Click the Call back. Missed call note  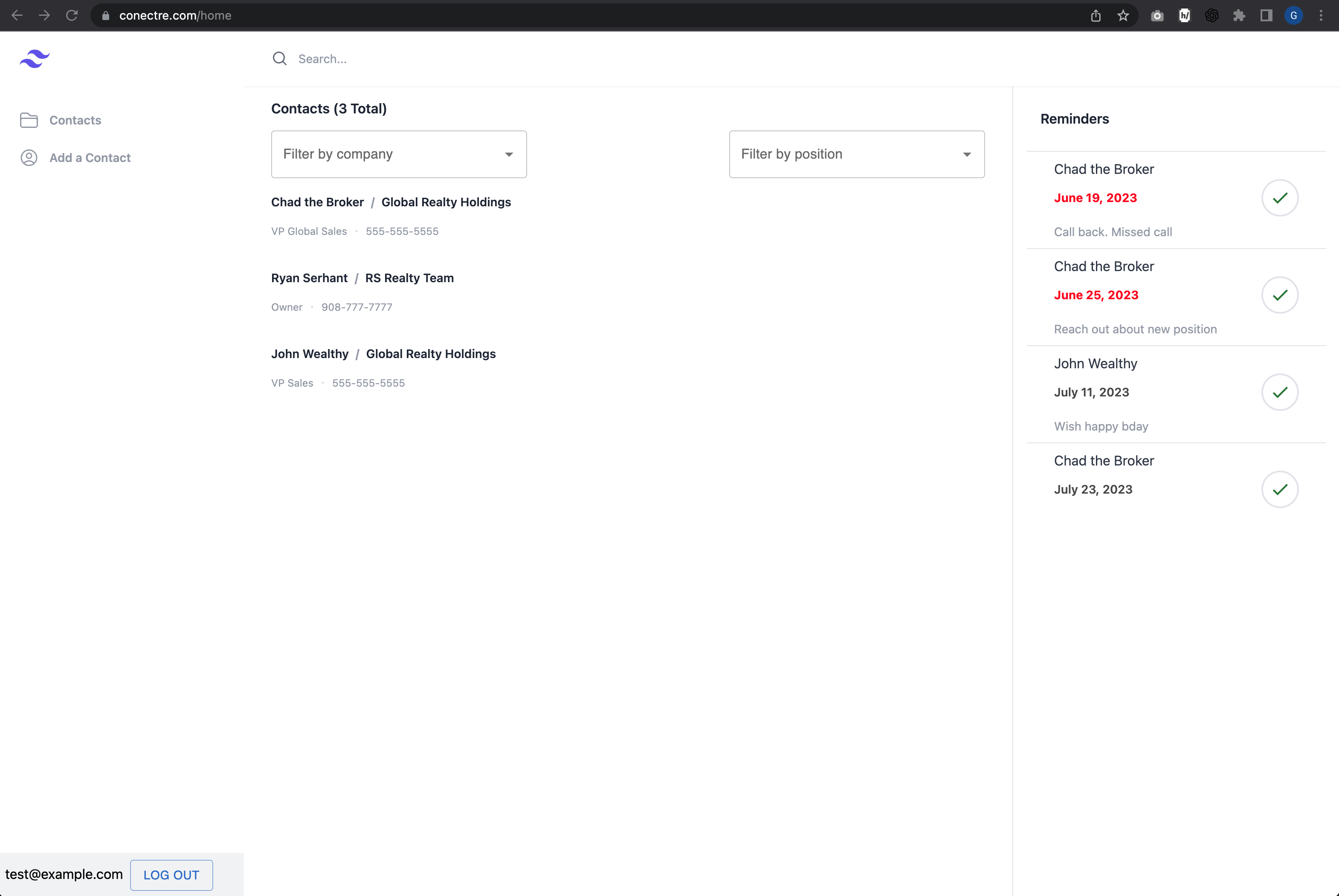[1113, 232]
